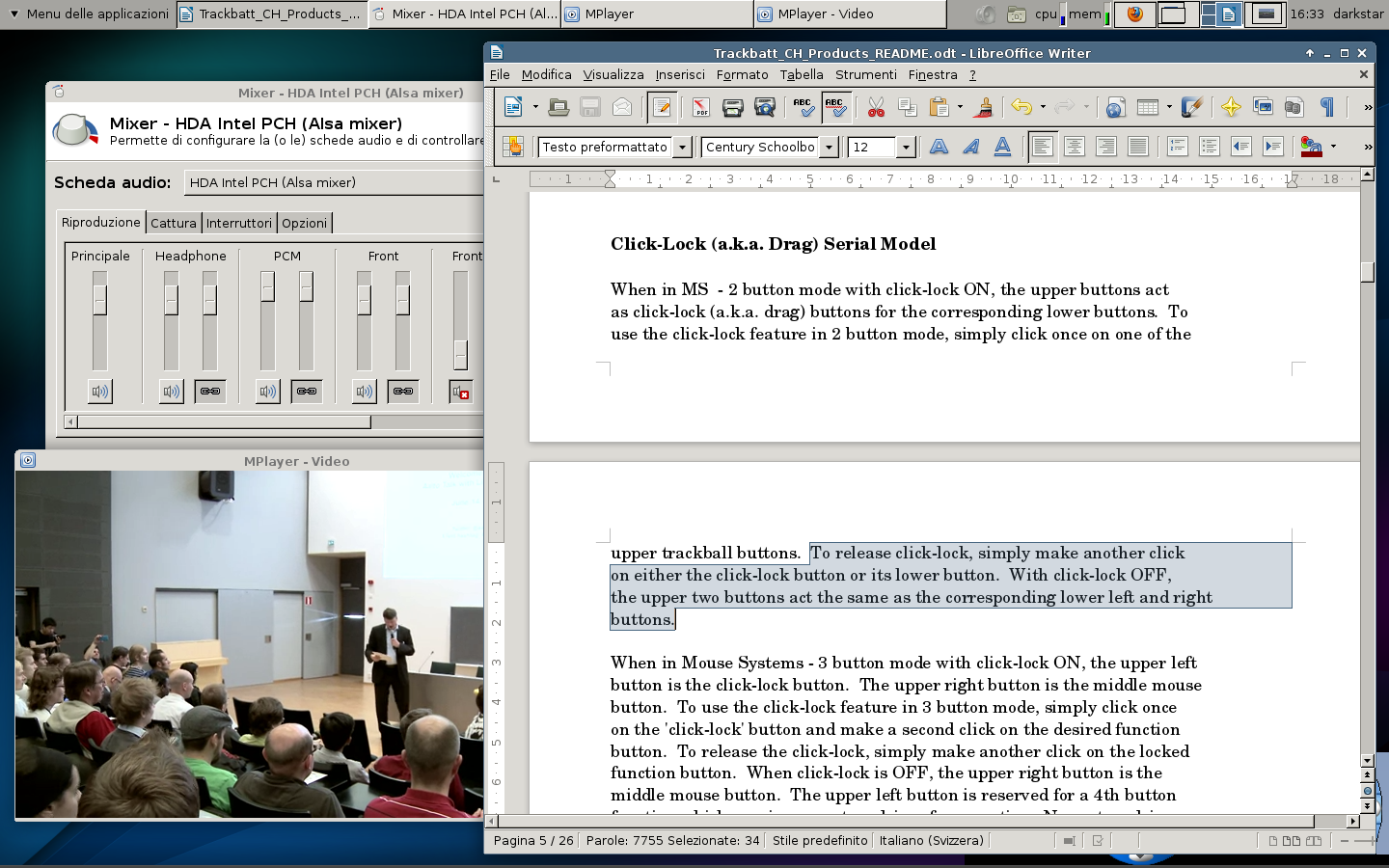Justify the paragraph text alignment
Image resolution: width=1389 pixels, height=868 pixels.
point(1138,147)
